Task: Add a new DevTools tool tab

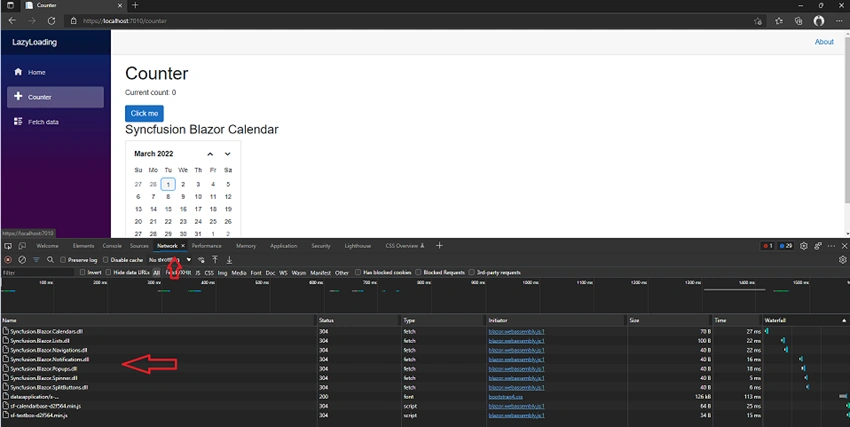Action: click(439, 245)
